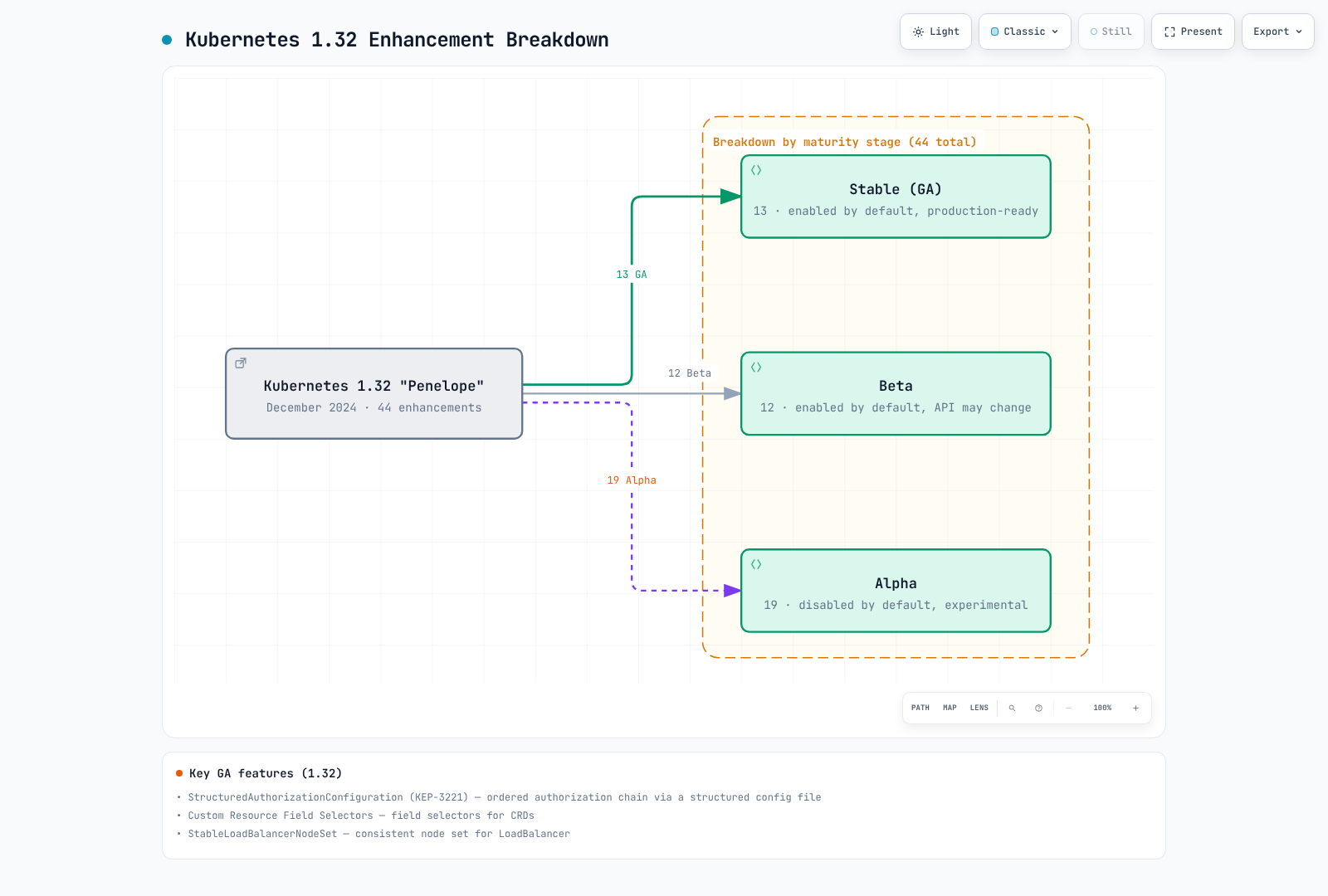Select the Kubernetes 1.32 "Penelope" node
This screenshot has height=896, width=1328.
tap(374, 393)
